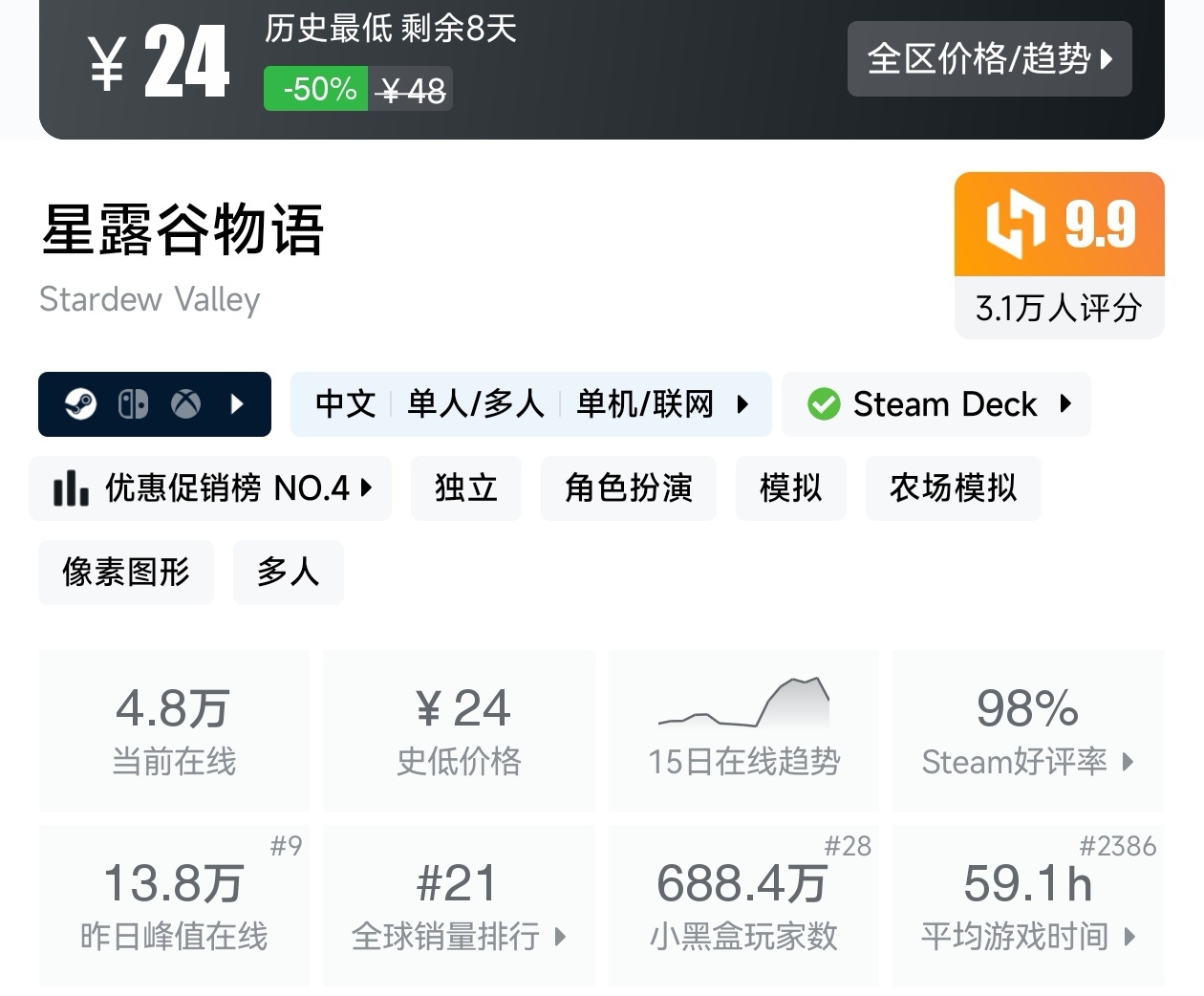Screen dimensions: 1204x996
Task: Select the 多人 tag
Action: click(288, 572)
